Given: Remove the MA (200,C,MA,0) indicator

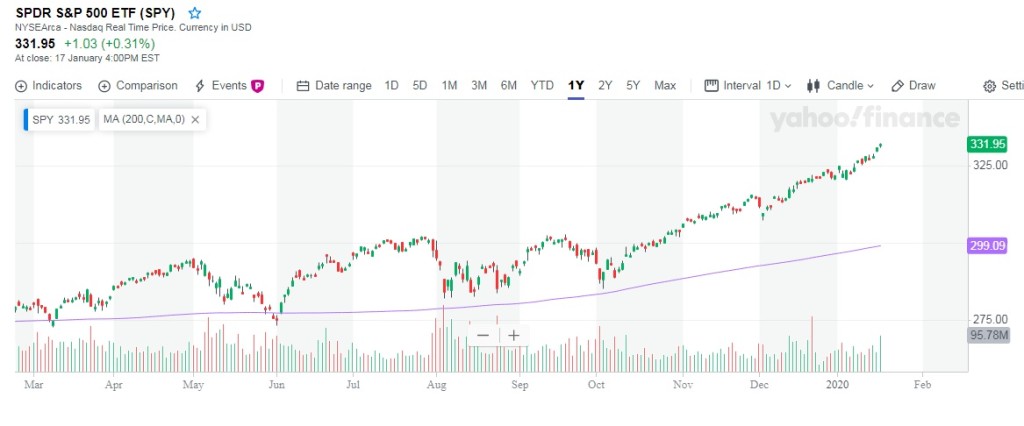Looking at the screenshot, I should click(195, 120).
